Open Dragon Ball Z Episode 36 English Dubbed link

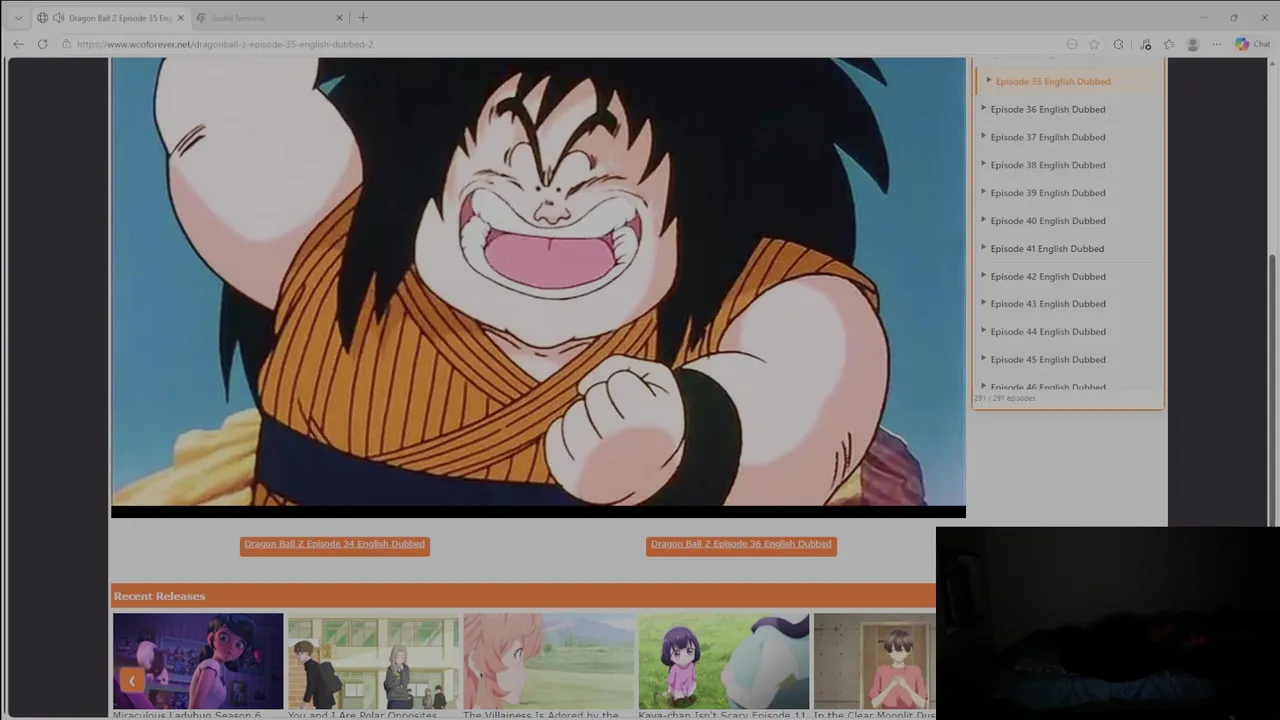[x=741, y=544]
